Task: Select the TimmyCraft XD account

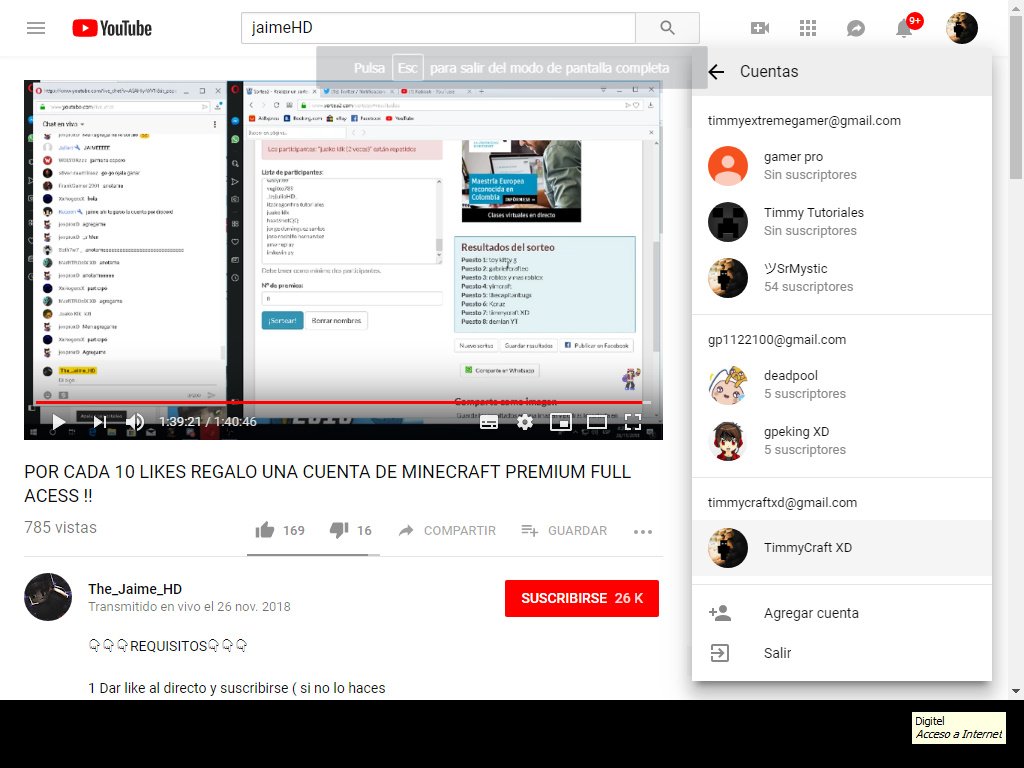Action: point(842,548)
